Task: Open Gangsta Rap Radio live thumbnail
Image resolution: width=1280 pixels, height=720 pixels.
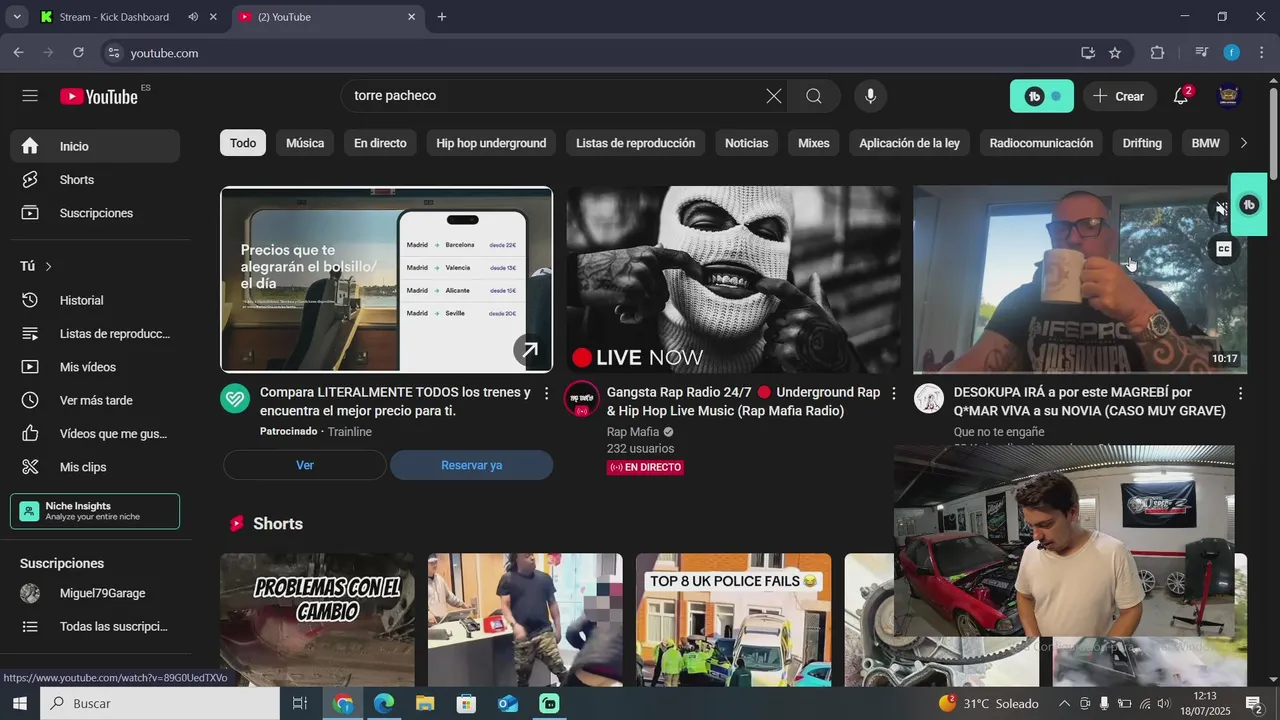Action: point(733,280)
